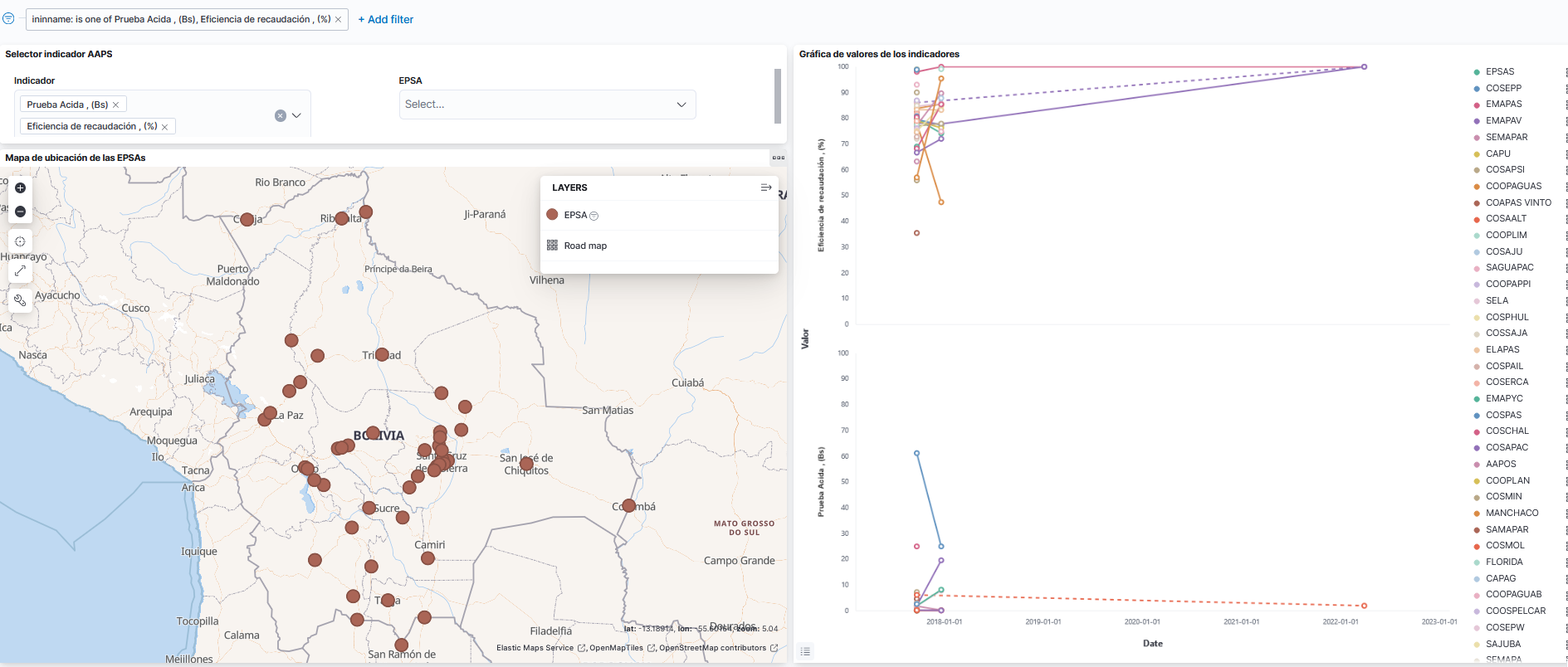Remove the Prueba Acida indicator tag
Viewport: 1568px width, 667px height.
(x=116, y=105)
